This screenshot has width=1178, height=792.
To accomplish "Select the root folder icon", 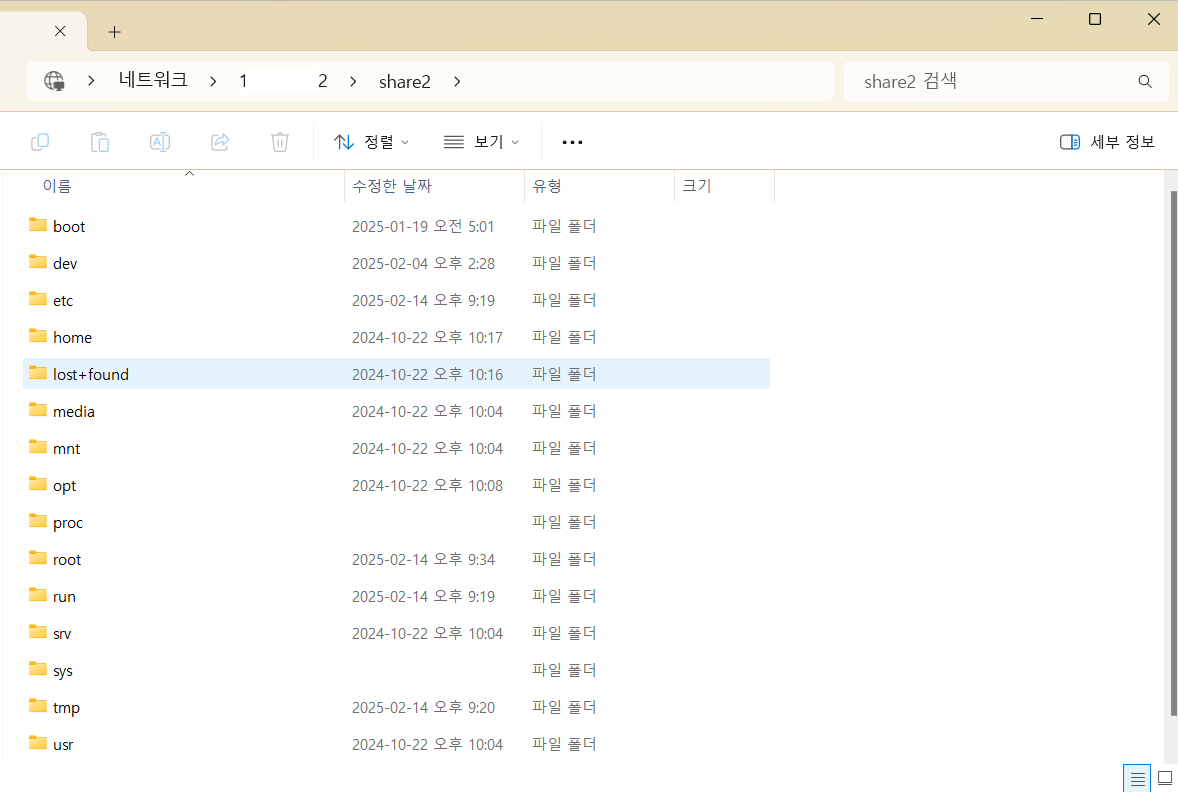I will tap(38, 558).
